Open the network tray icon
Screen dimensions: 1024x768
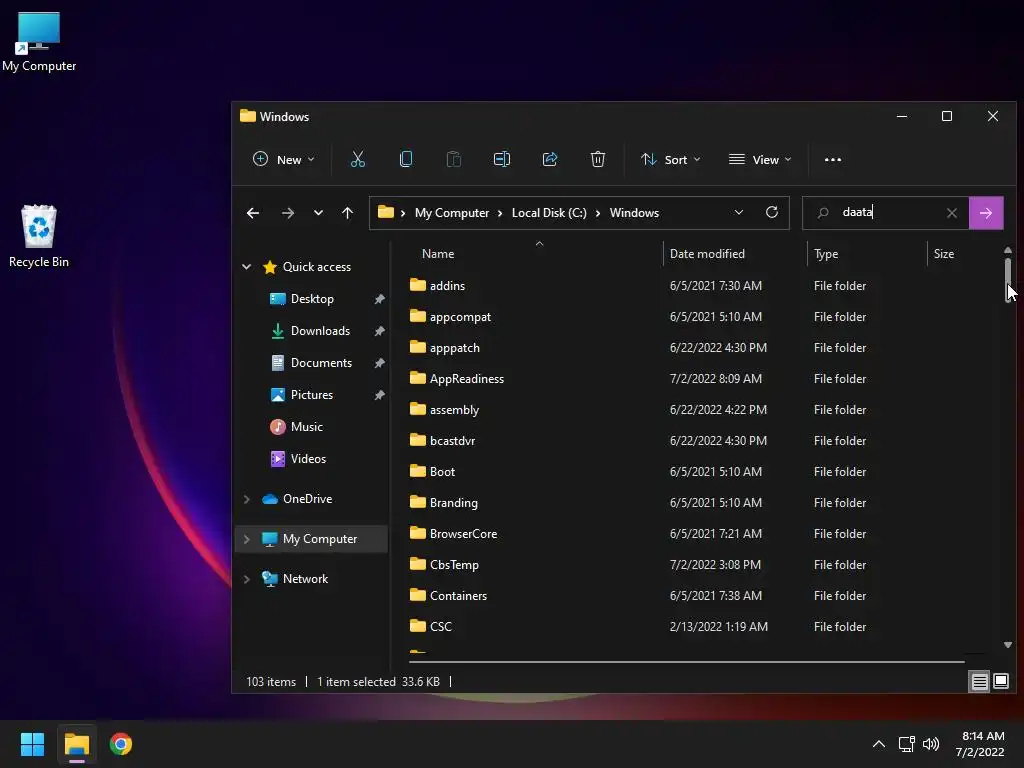[x=906, y=744]
